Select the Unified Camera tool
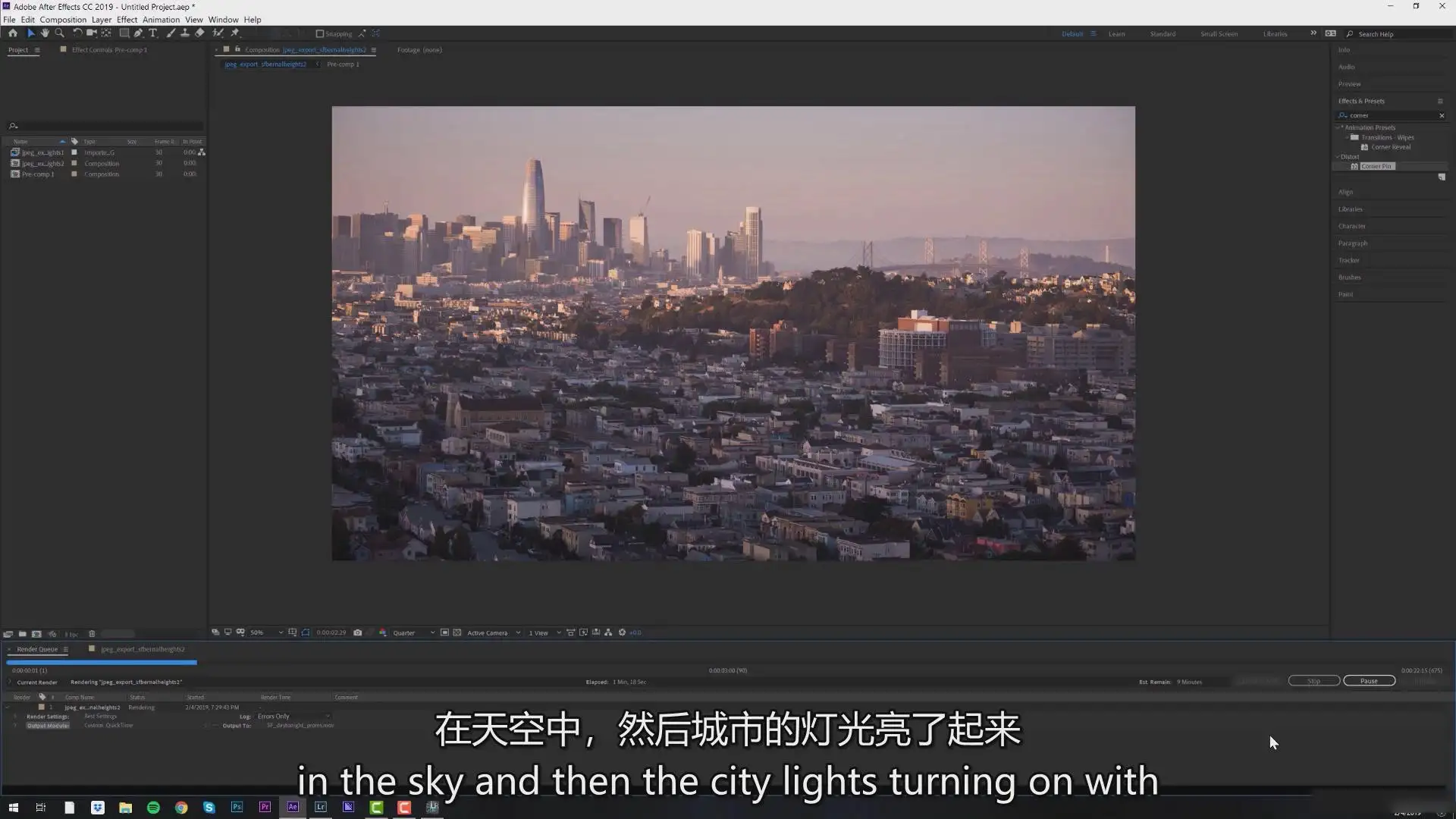1456x819 pixels. (x=92, y=33)
